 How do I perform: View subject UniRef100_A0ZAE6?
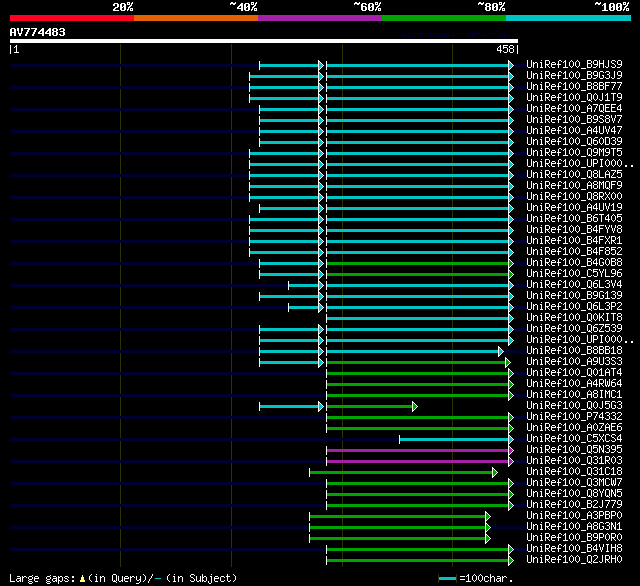coord(574,428)
